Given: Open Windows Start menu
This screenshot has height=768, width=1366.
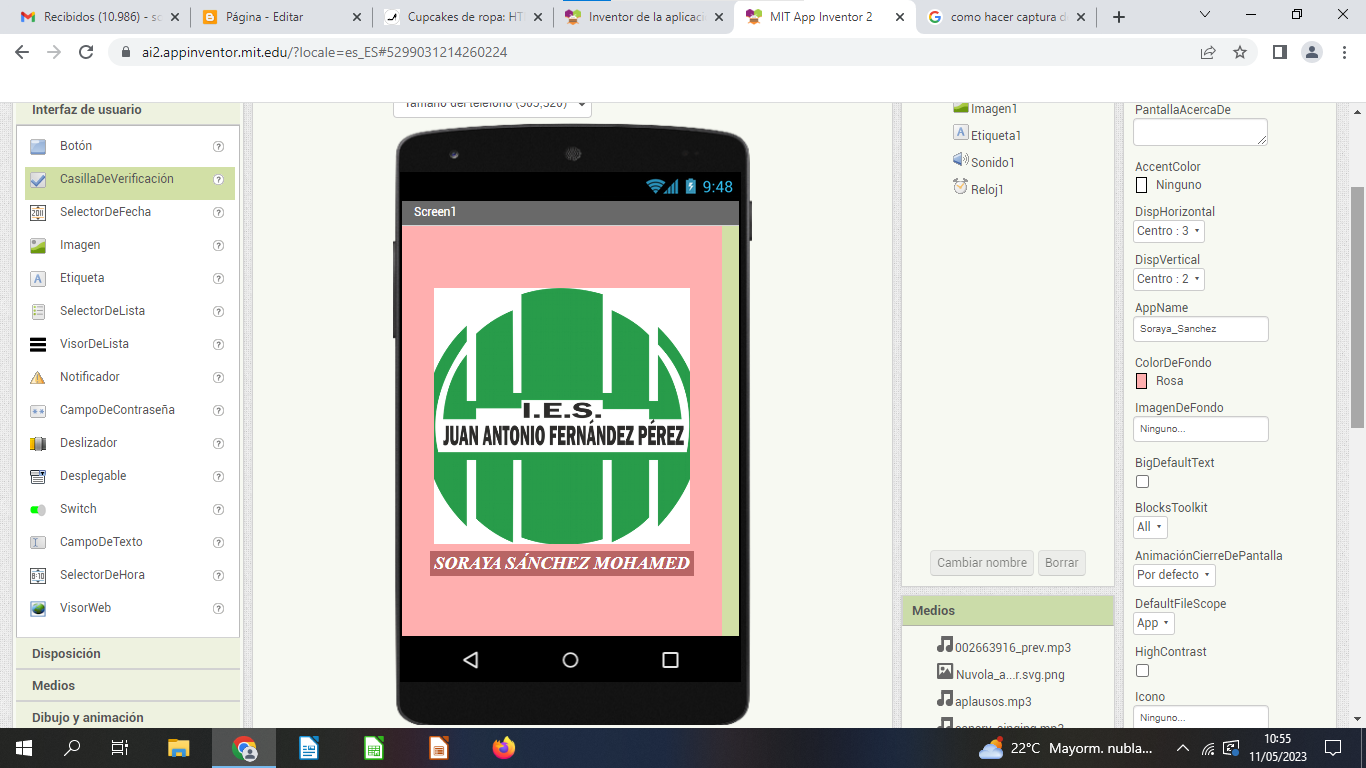Looking at the screenshot, I should click(24, 748).
